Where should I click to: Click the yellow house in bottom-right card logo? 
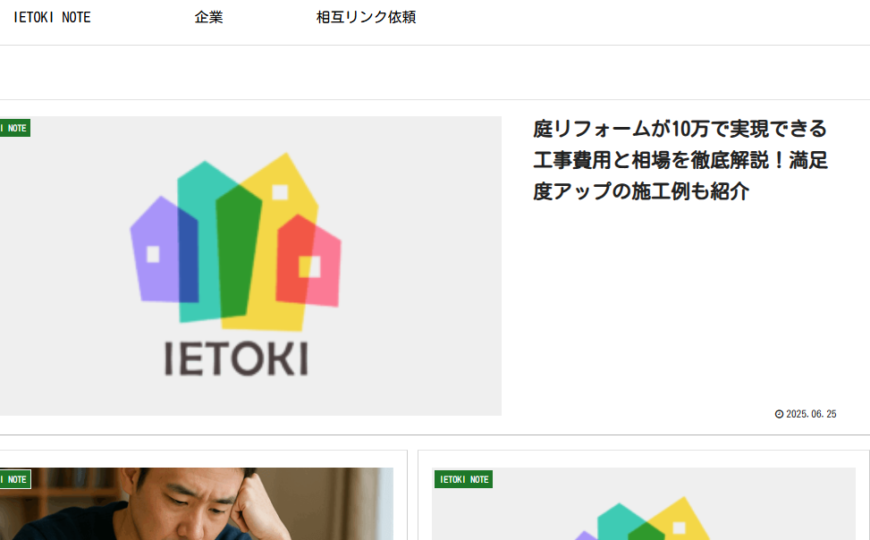click(678, 519)
